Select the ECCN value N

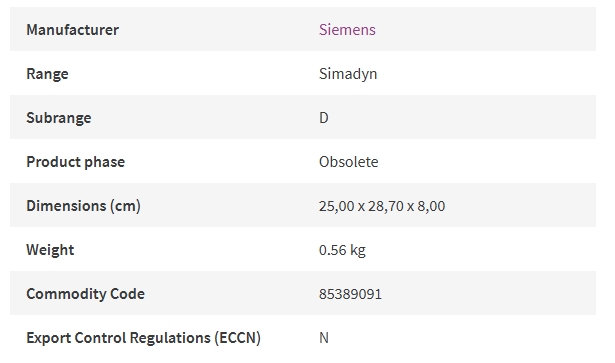[324, 338]
